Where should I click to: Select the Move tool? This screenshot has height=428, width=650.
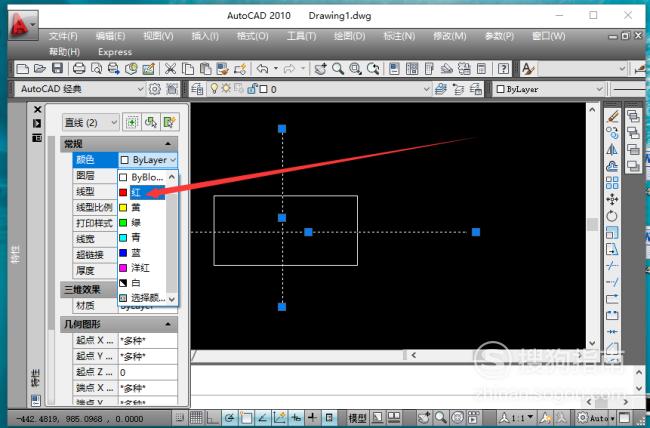coord(612,199)
